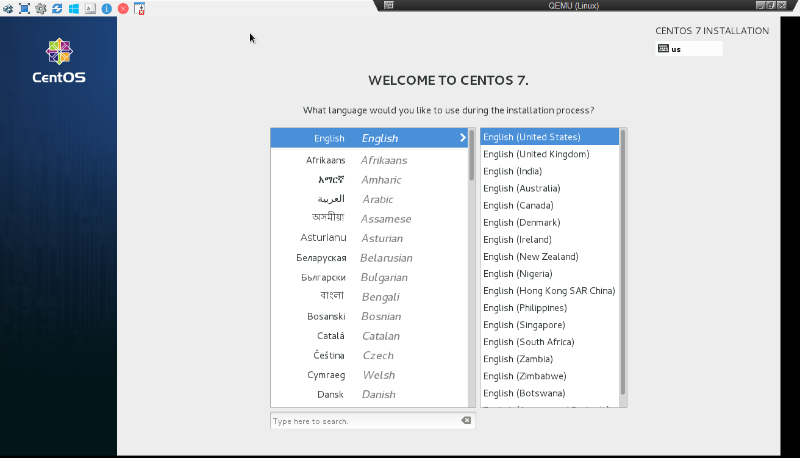This screenshot has height=458, width=800.
Task: Click the arrow on the selected English row
Action: pos(463,138)
